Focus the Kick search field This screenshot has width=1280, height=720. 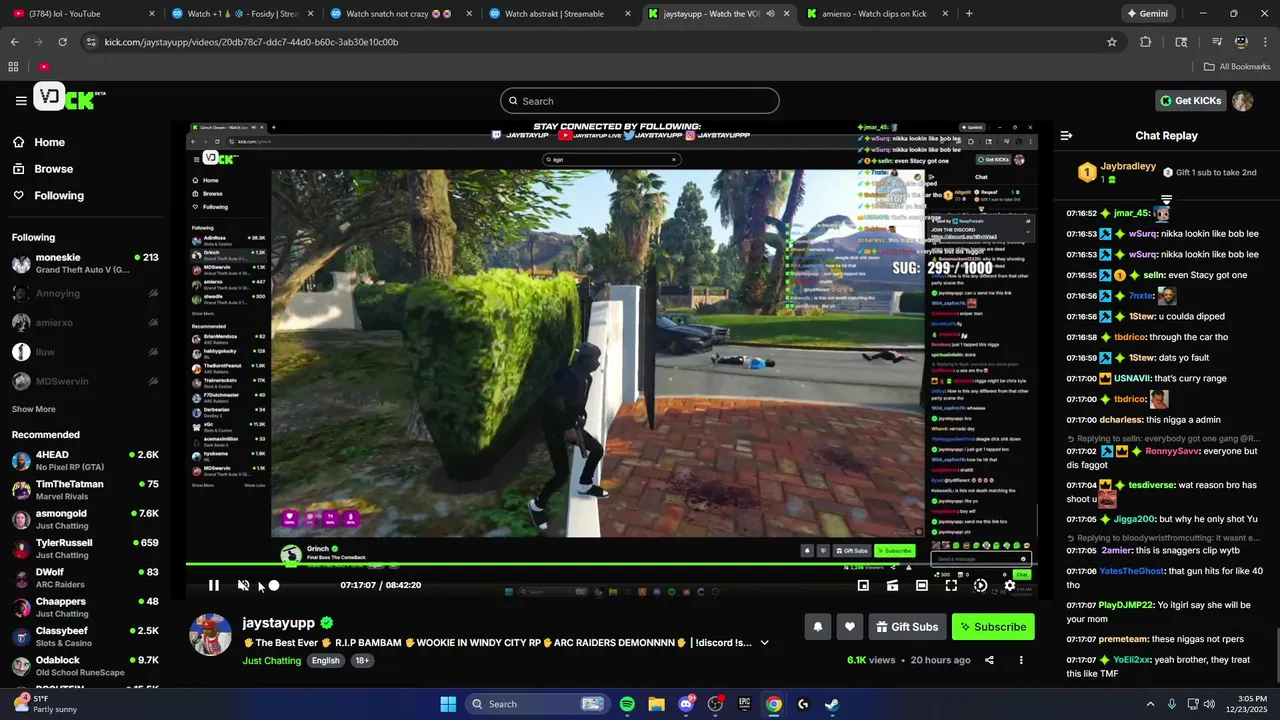pyautogui.click(x=640, y=101)
